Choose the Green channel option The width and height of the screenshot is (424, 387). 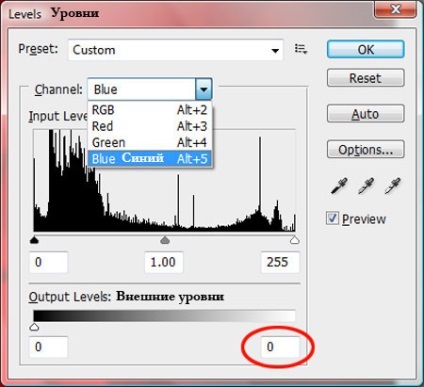(x=150, y=142)
